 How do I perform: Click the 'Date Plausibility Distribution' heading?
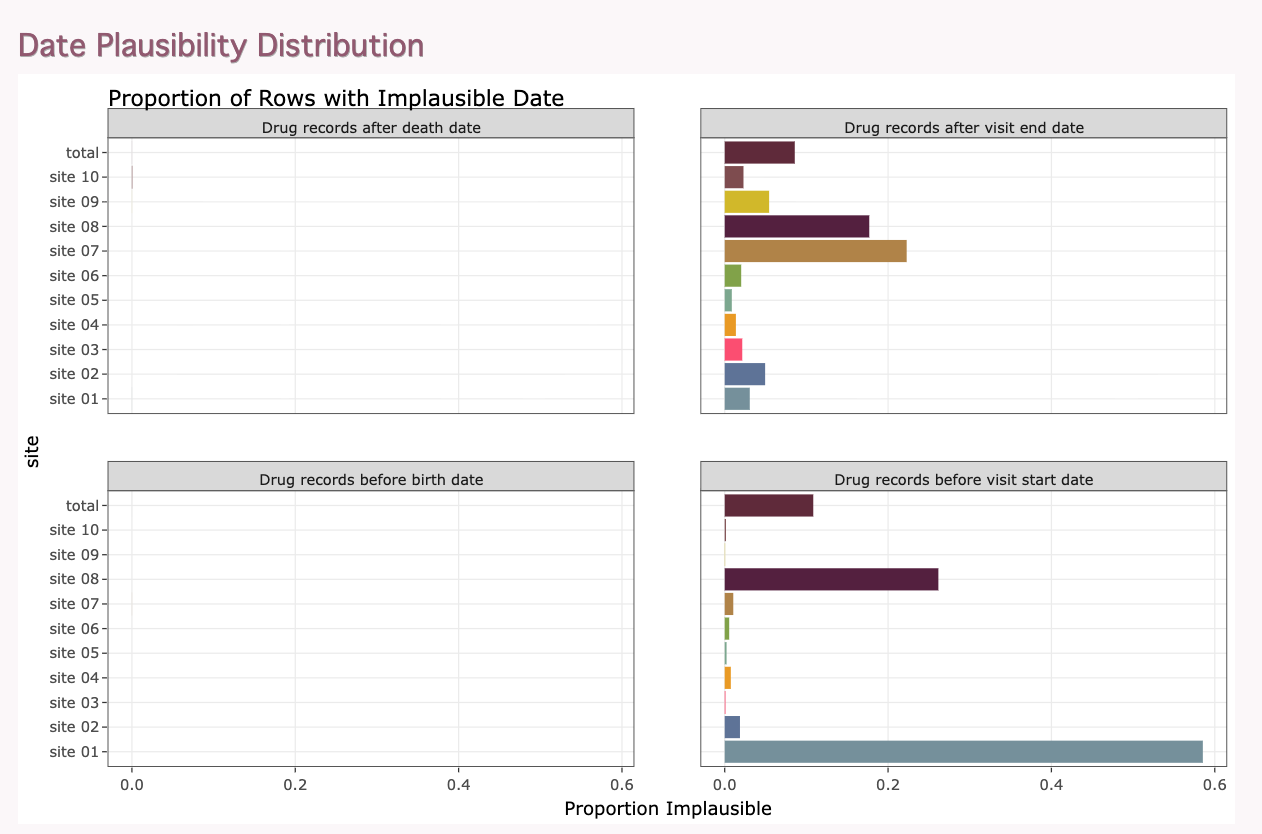221,45
